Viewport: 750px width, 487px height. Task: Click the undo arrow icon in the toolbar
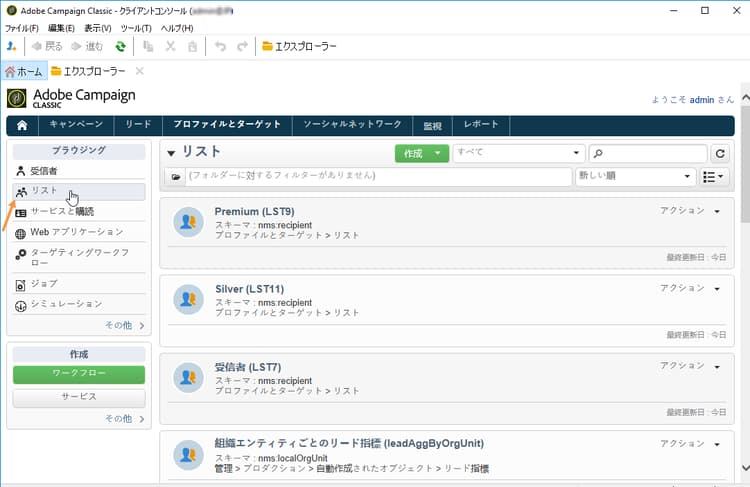(x=220, y=46)
